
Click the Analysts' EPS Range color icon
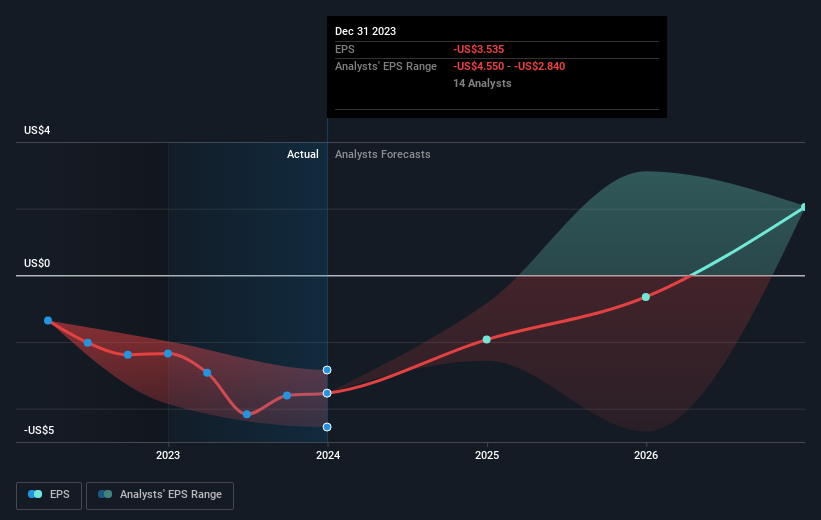[x=105, y=494]
